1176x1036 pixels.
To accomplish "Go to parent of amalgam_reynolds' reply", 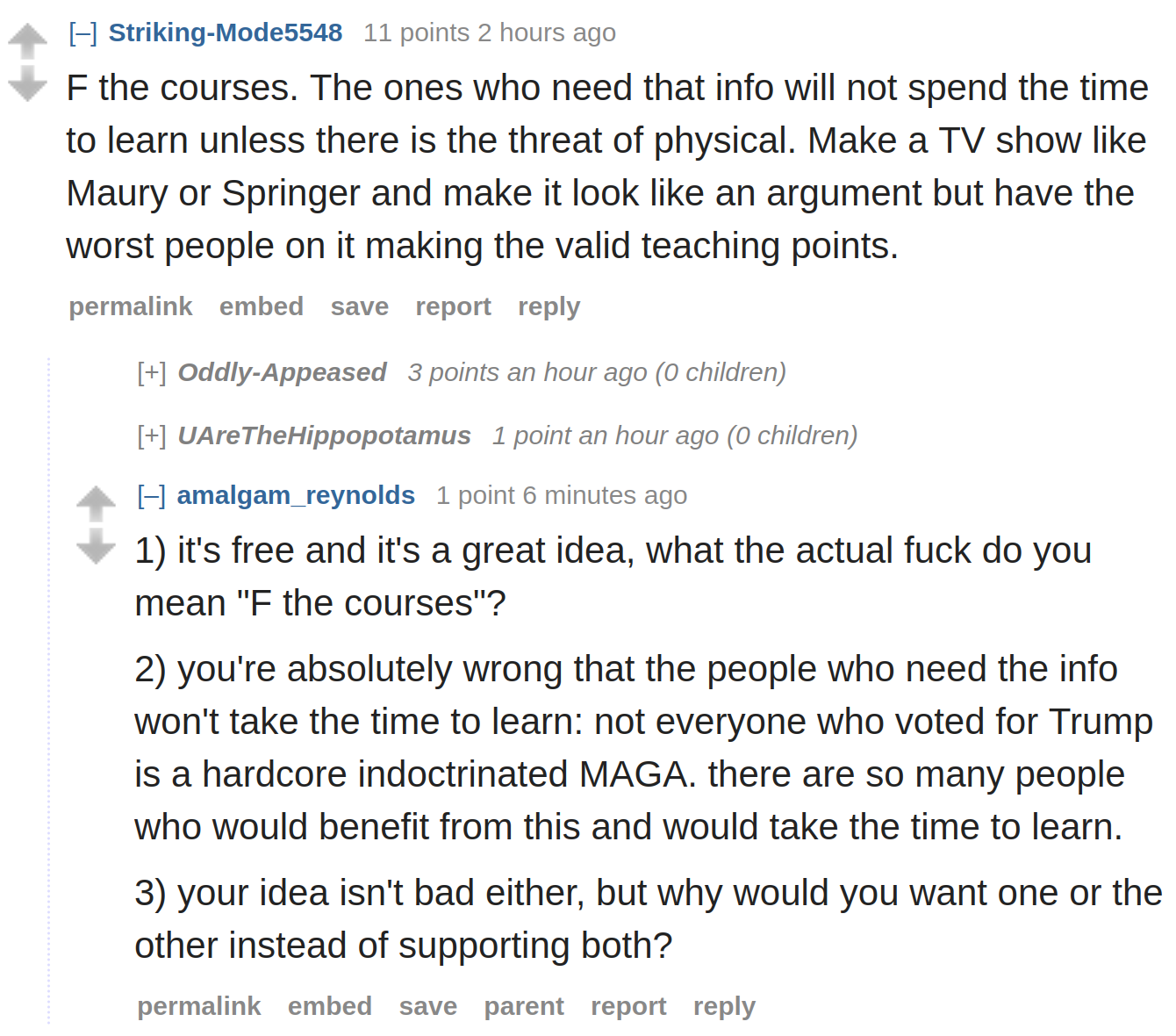I will pyautogui.click(x=524, y=1006).
